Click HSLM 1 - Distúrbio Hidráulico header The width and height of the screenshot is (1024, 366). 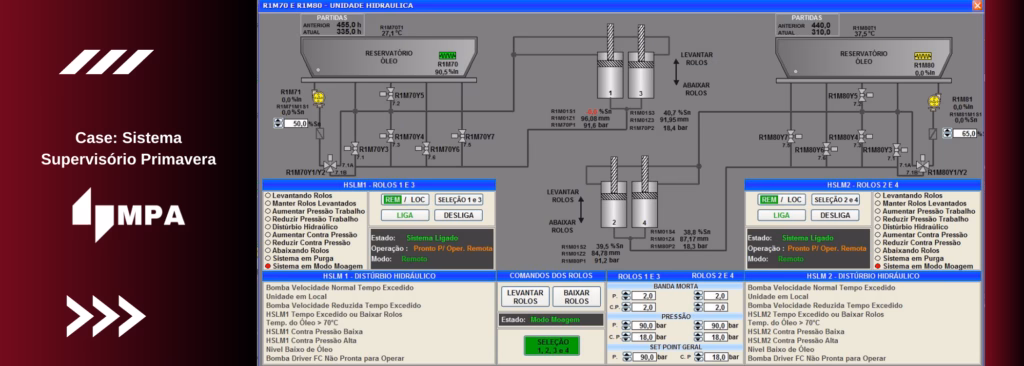click(x=379, y=276)
